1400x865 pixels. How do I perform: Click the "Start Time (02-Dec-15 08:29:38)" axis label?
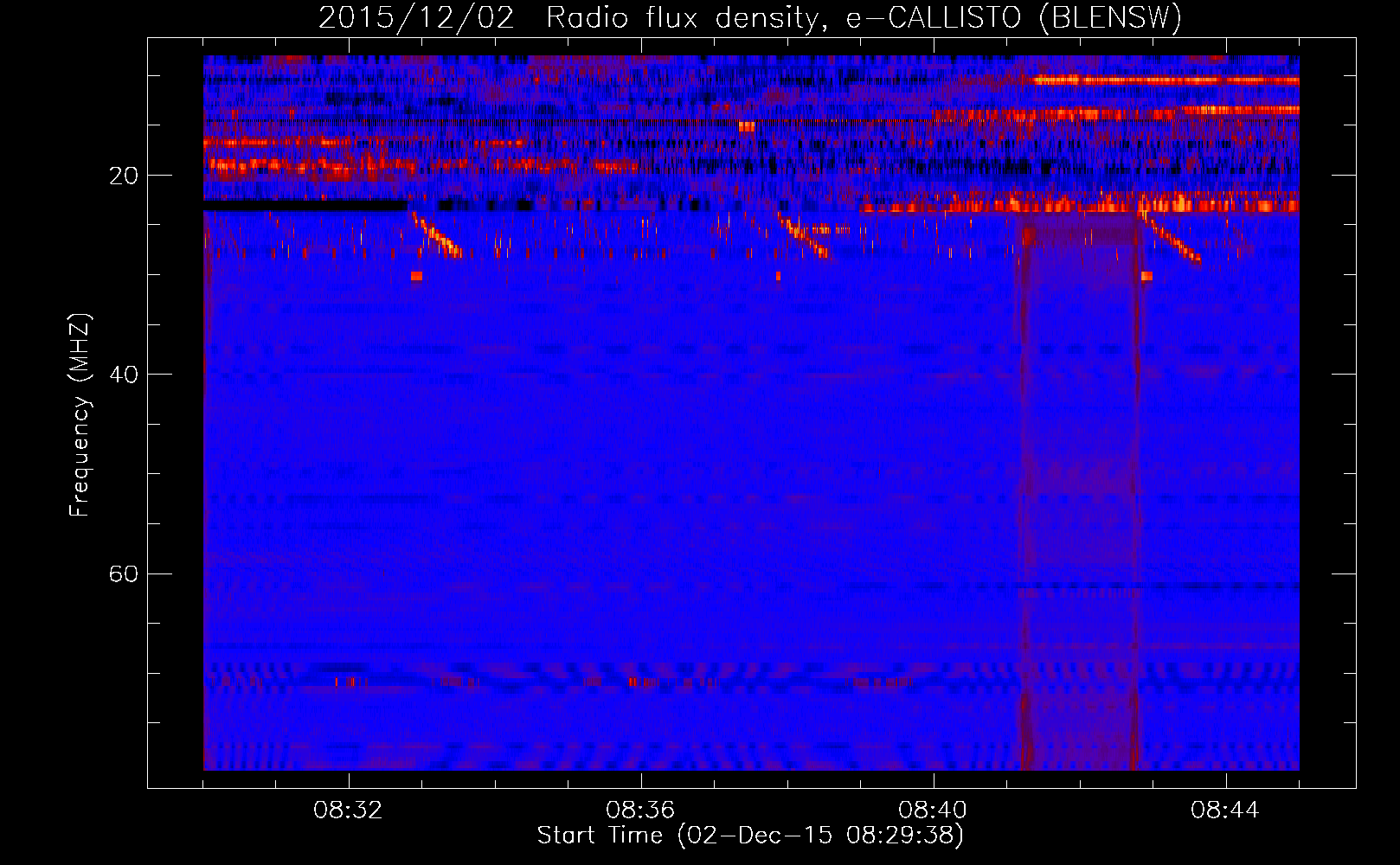point(750,836)
